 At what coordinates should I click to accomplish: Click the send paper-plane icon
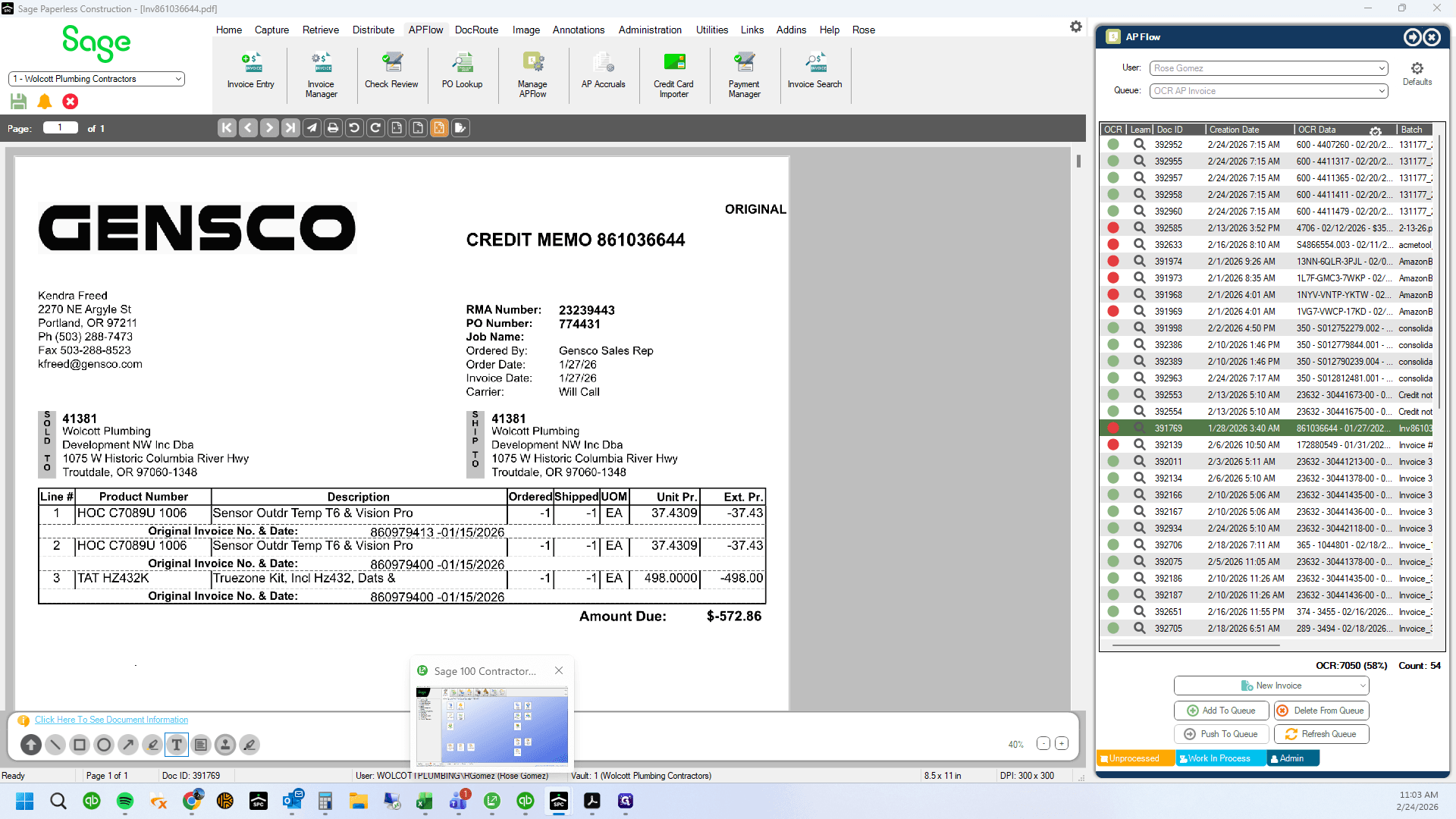click(x=312, y=128)
